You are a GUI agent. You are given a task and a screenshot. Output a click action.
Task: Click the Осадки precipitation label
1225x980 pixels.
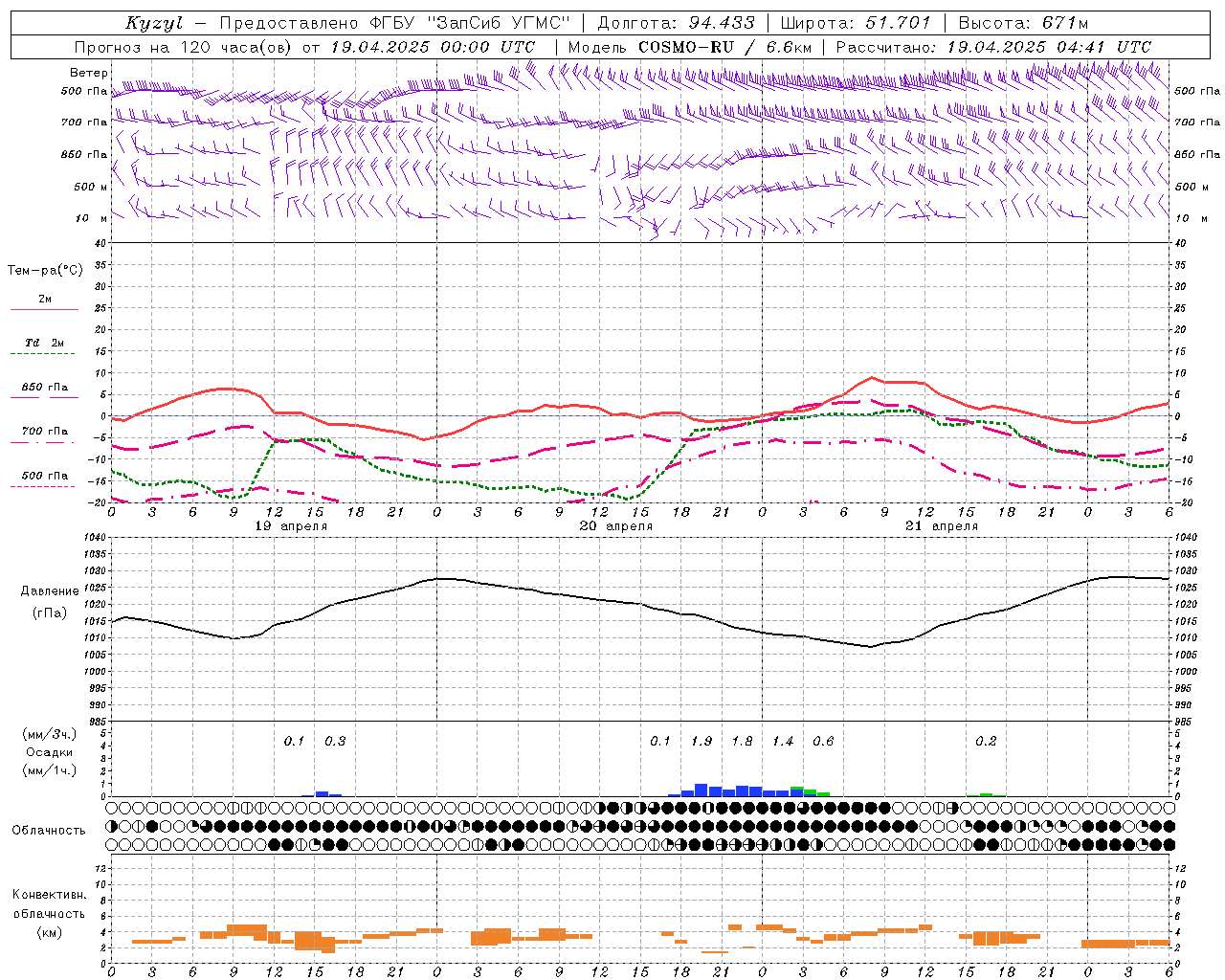coord(50,752)
